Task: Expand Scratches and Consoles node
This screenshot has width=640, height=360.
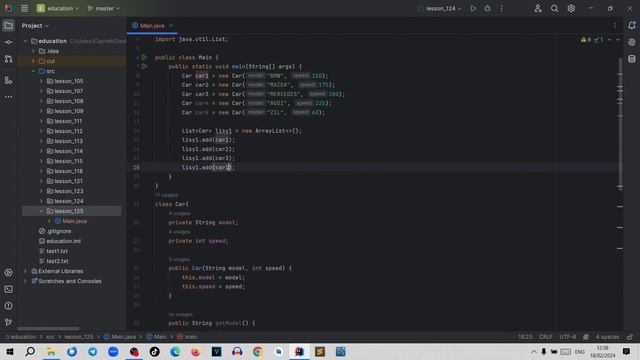Action: [25, 281]
